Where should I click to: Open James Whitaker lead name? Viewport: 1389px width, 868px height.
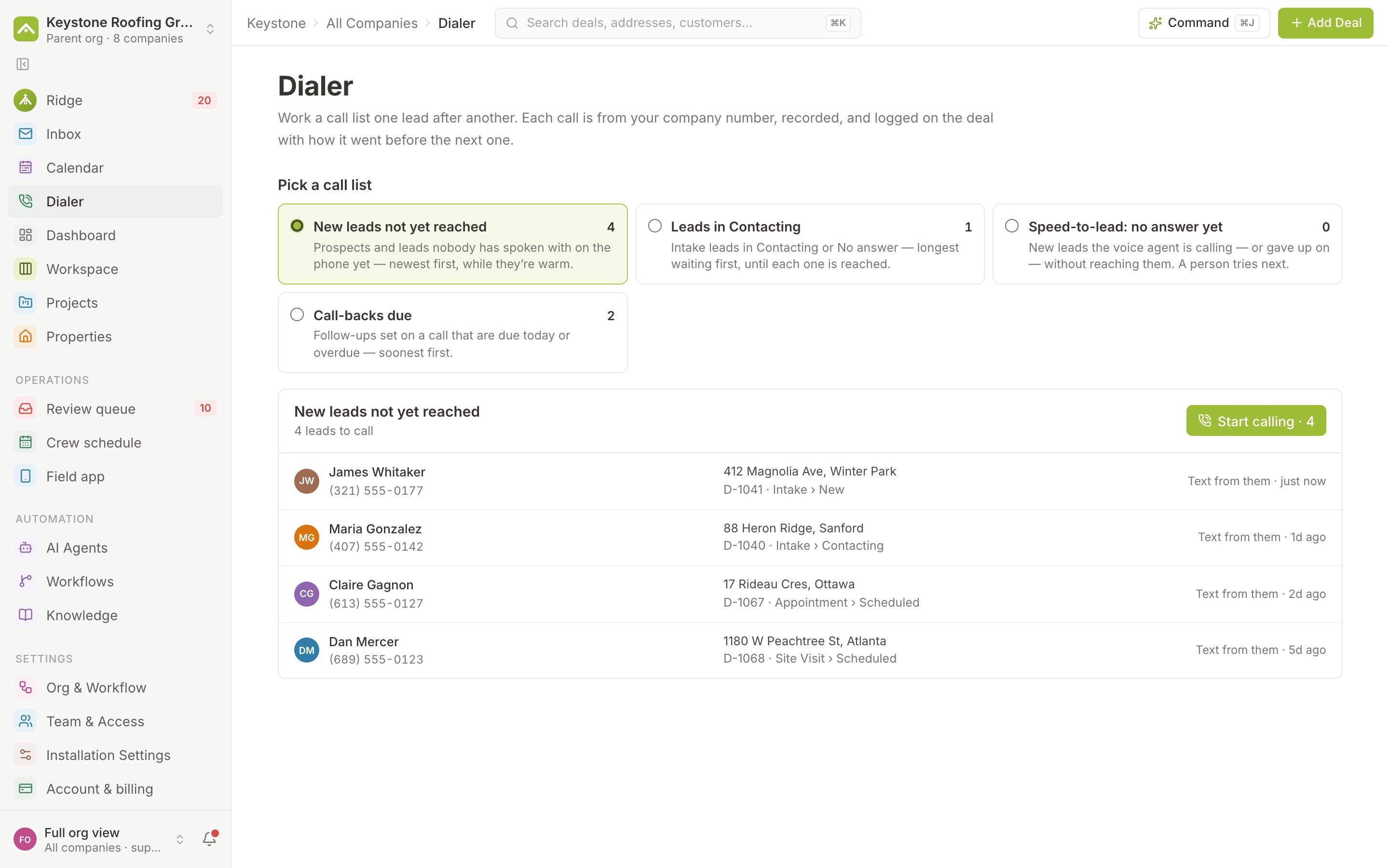point(377,472)
